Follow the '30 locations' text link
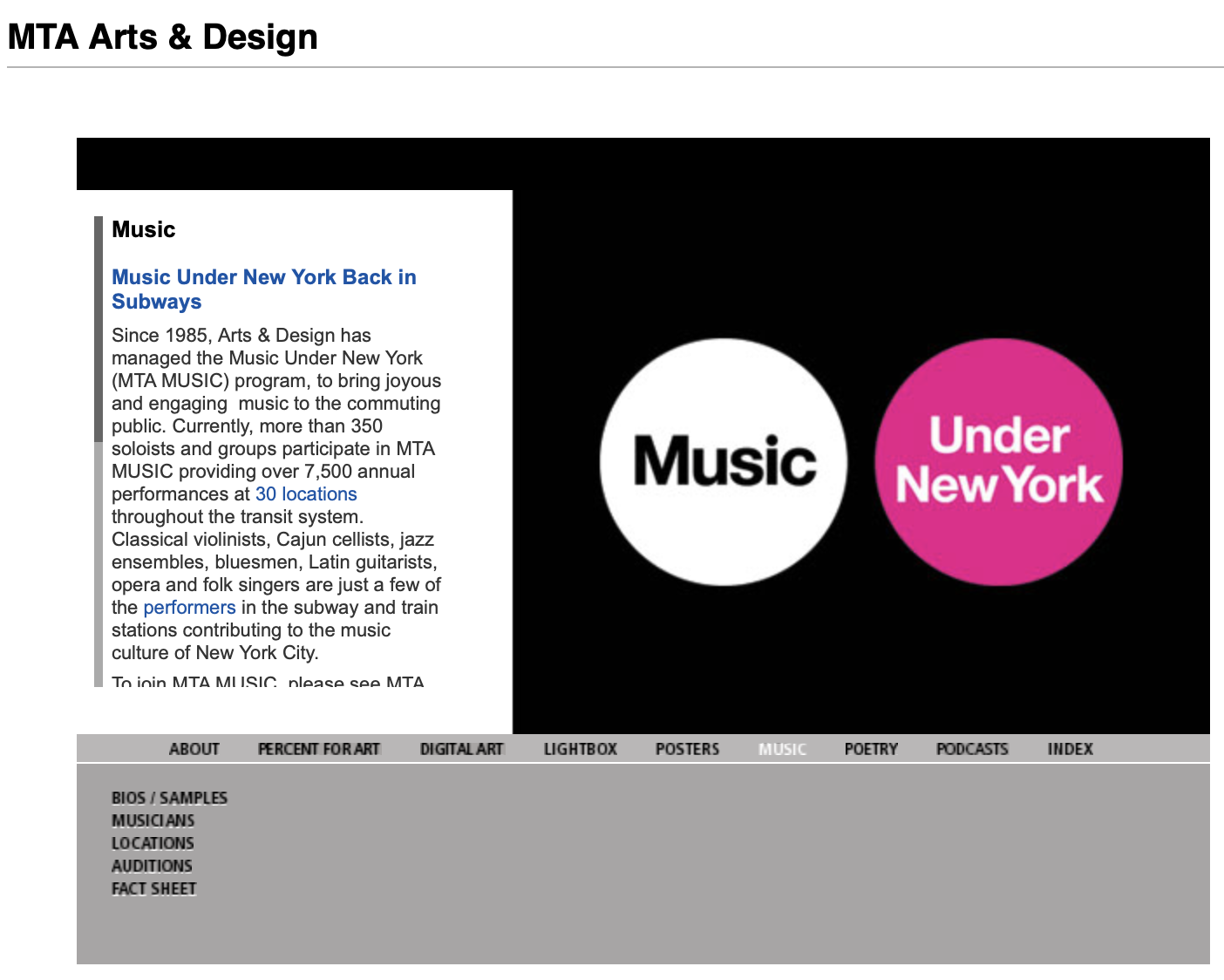The width and height of the screenshot is (1224, 980). [x=306, y=494]
